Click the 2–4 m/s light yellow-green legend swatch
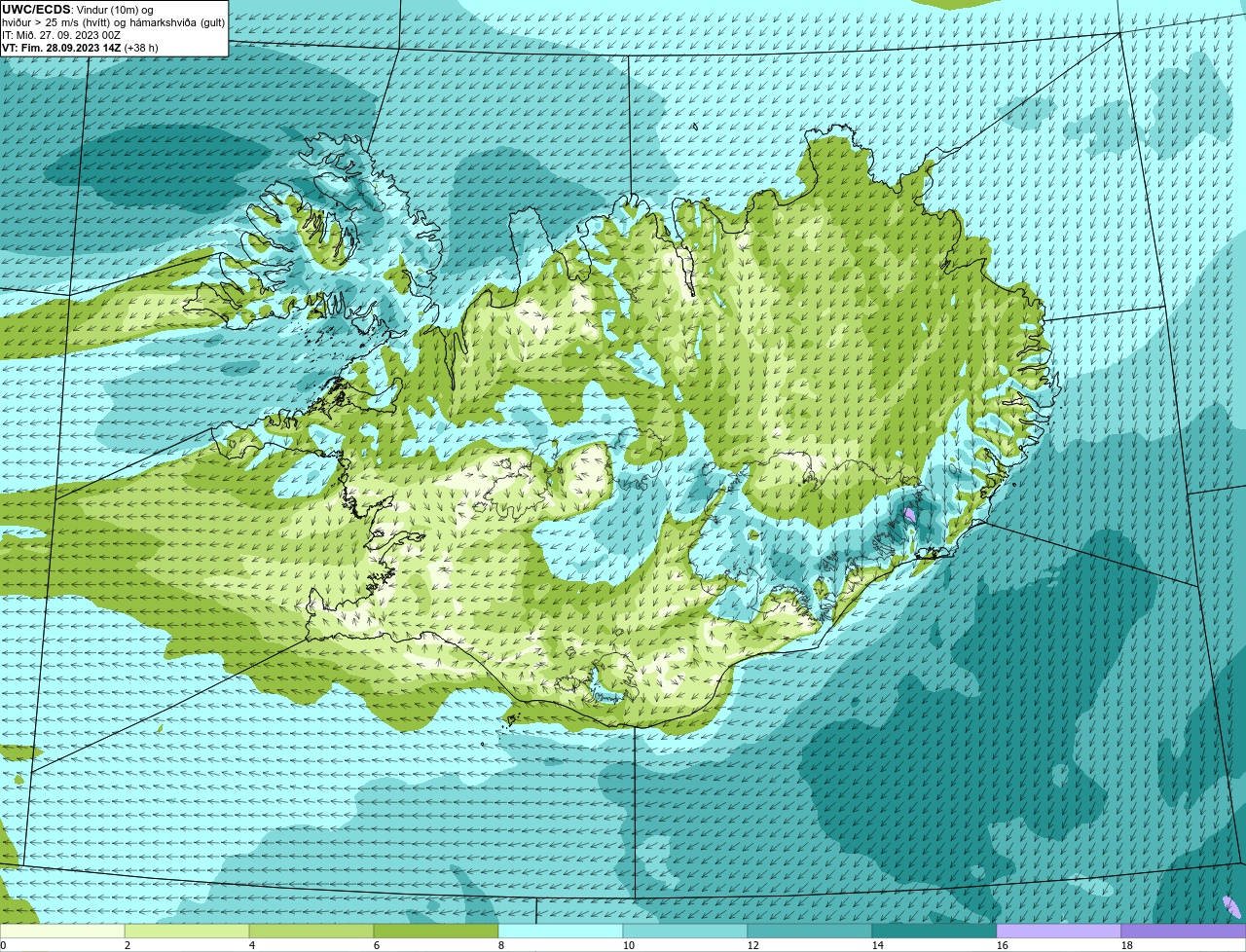Screen dimensions: 1246x952 tap(187, 932)
